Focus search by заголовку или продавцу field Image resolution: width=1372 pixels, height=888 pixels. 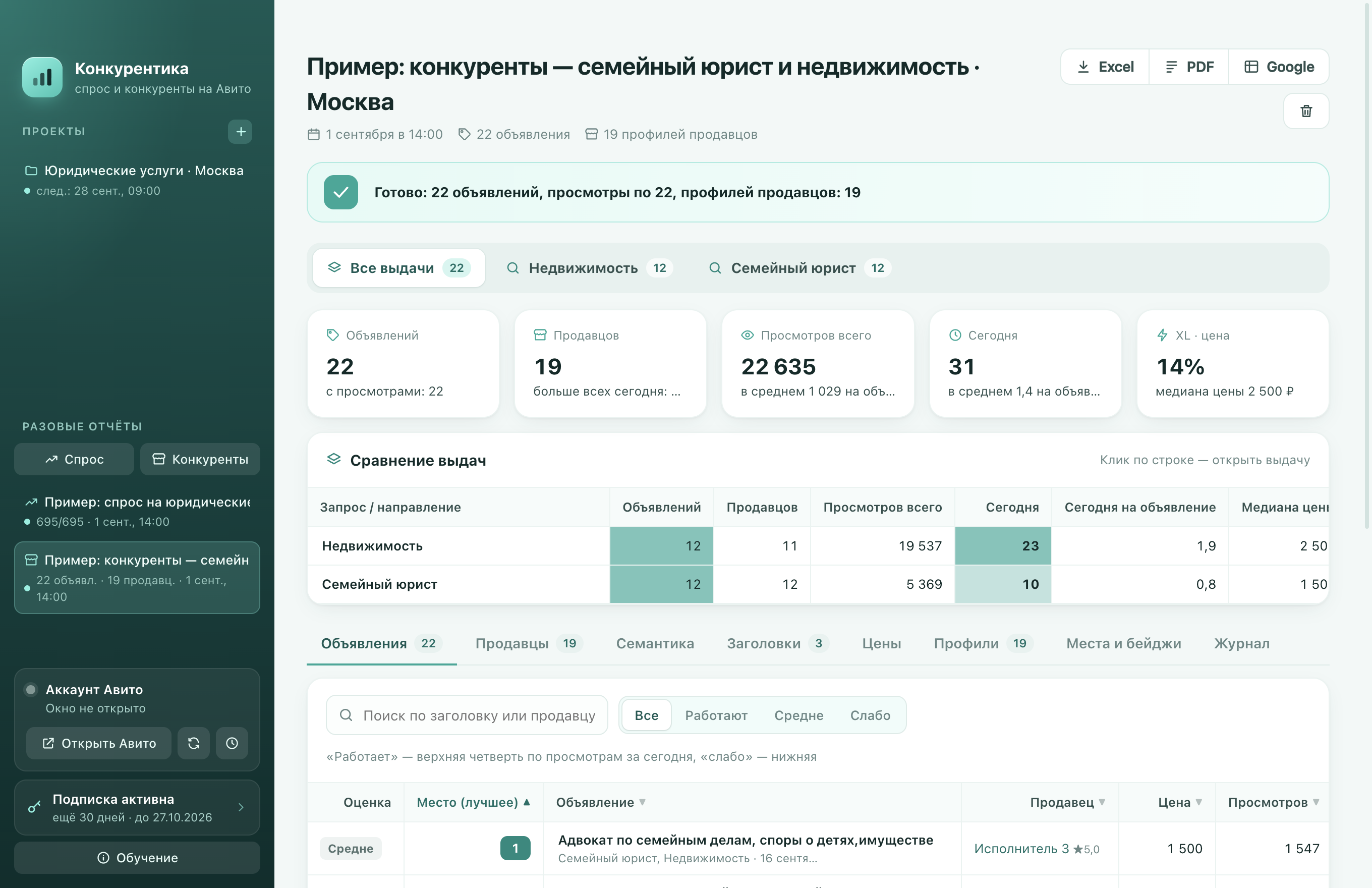tap(467, 715)
